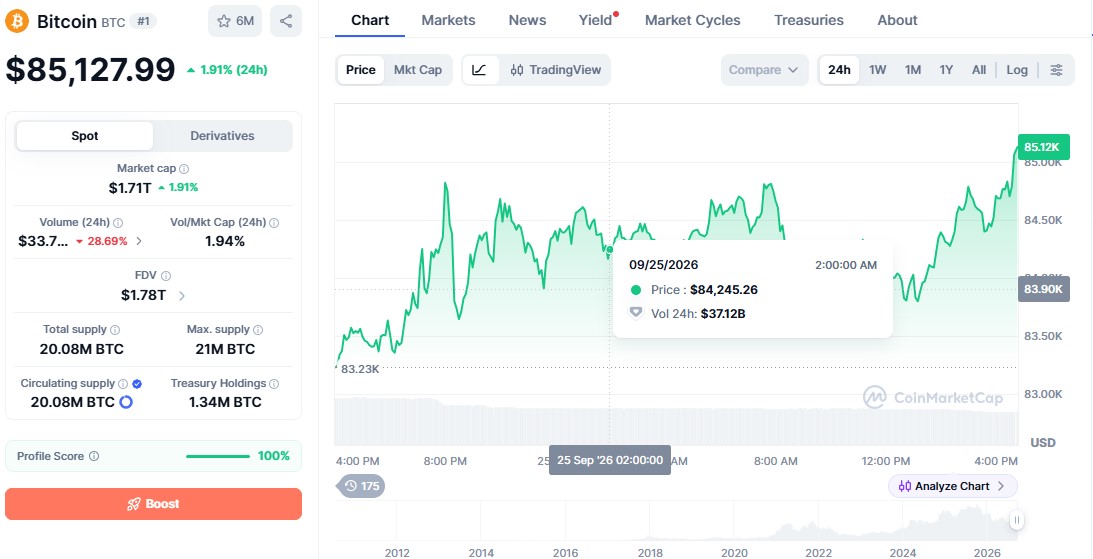Show Circulating supply info icon
The image size is (1093, 559).
point(123,383)
